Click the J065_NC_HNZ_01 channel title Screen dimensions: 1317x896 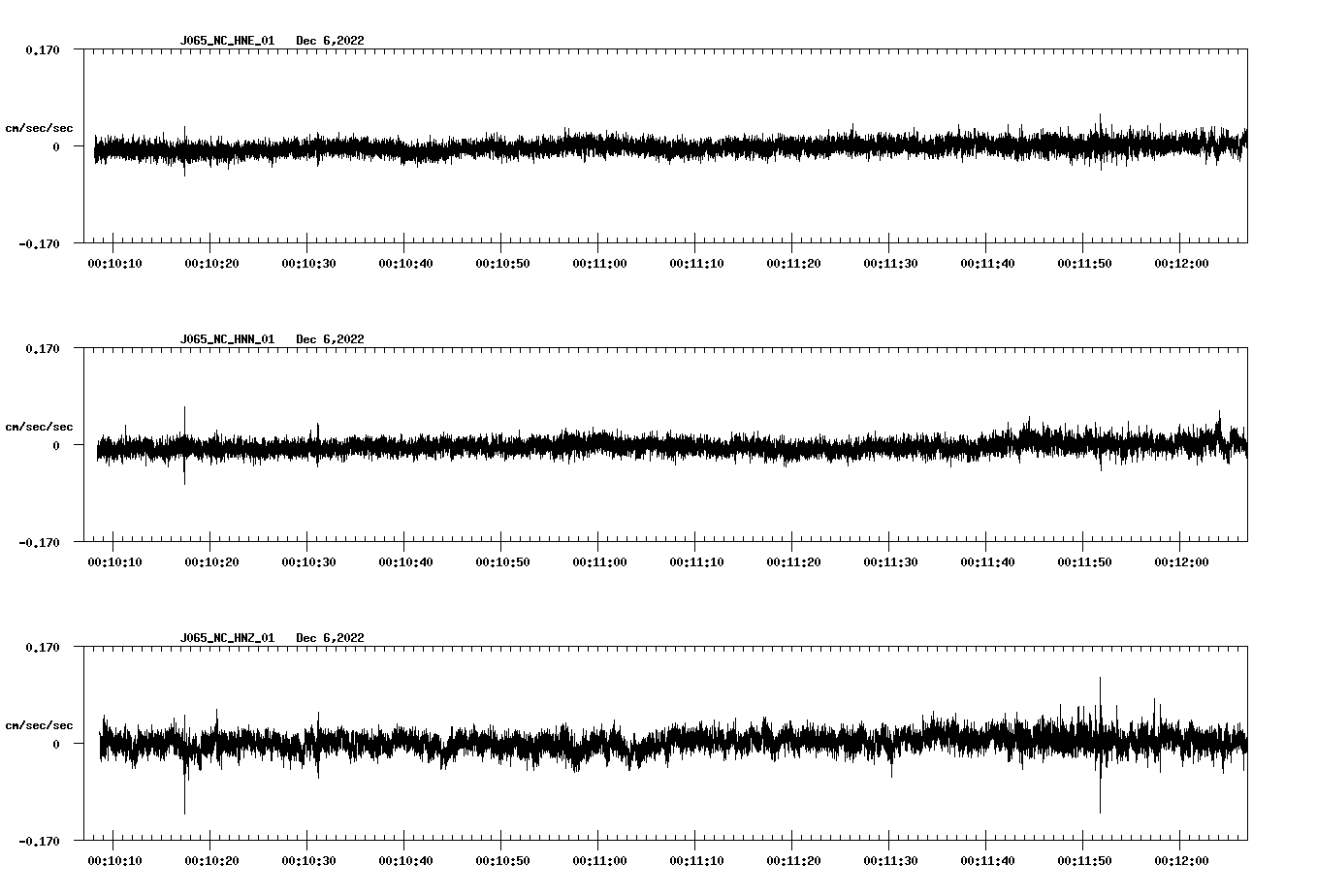coord(226,638)
